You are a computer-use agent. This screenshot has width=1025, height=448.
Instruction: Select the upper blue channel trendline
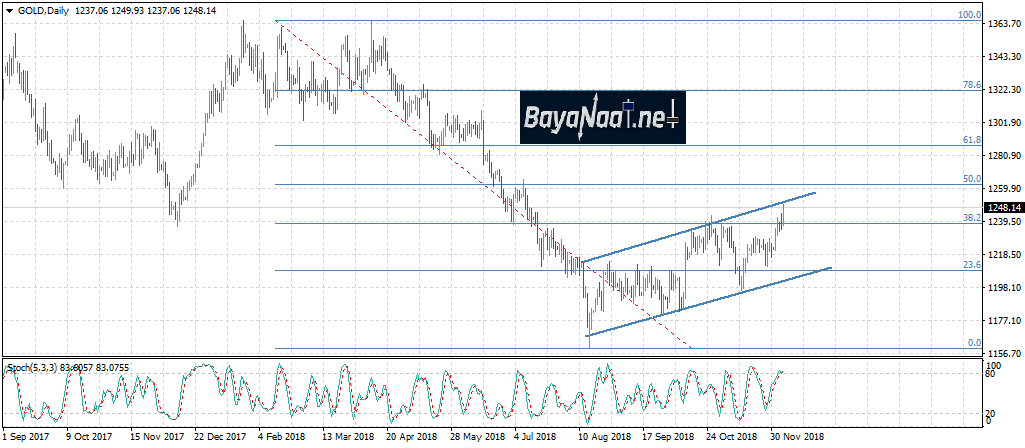pyautogui.click(x=700, y=227)
